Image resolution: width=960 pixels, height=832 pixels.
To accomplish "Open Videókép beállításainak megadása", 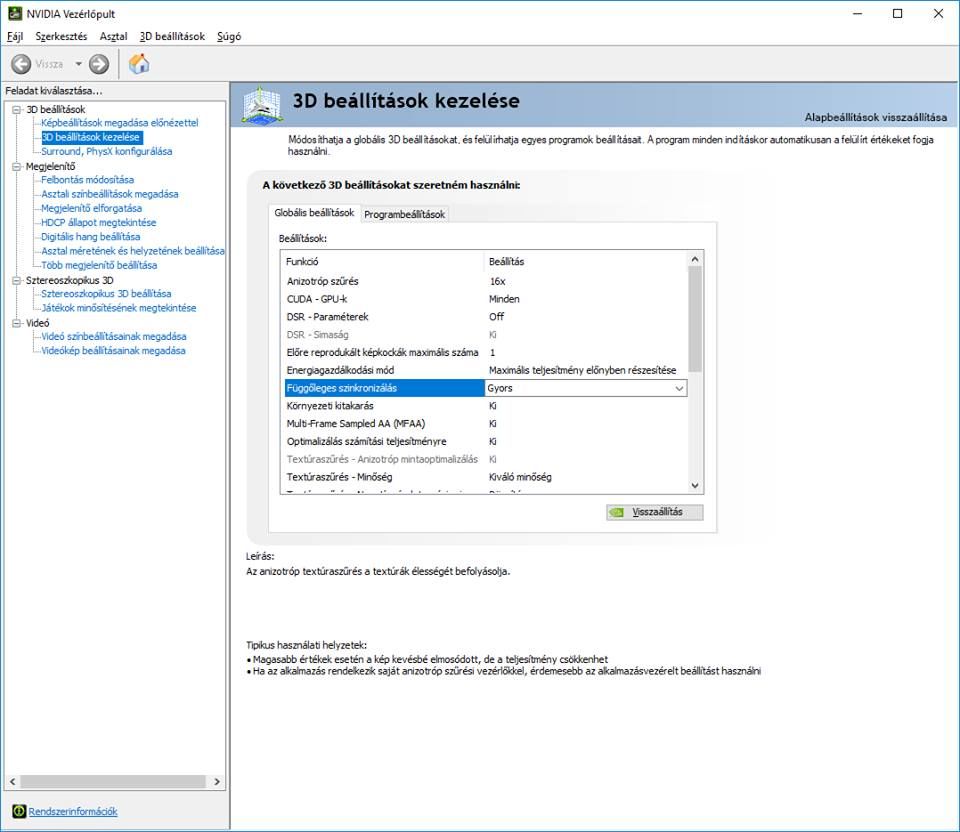I will (113, 351).
